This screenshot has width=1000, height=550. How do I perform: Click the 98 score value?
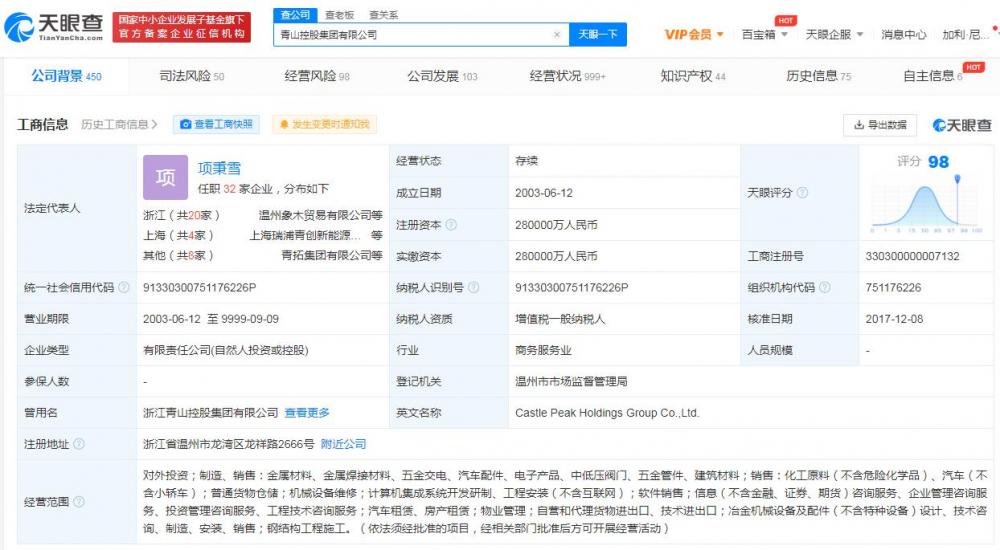pyautogui.click(x=938, y=162)
